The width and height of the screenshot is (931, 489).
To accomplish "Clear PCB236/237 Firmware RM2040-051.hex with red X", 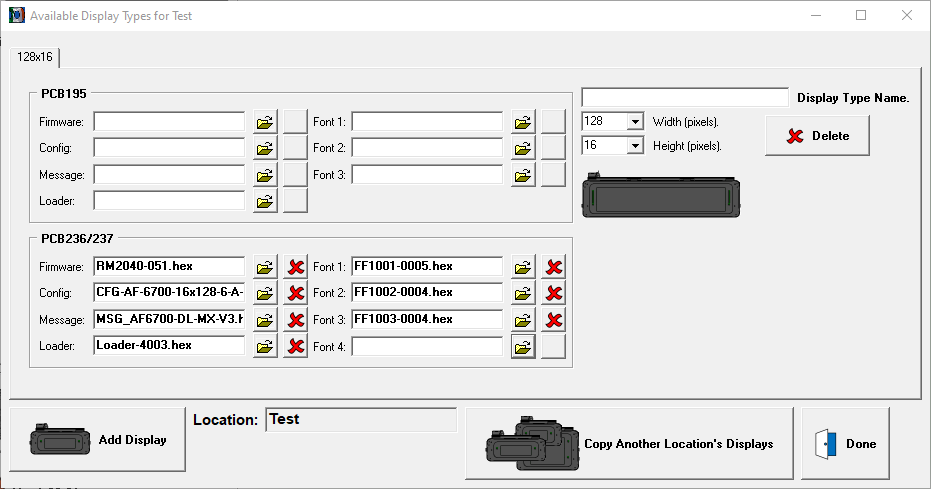I will (295, 267).
